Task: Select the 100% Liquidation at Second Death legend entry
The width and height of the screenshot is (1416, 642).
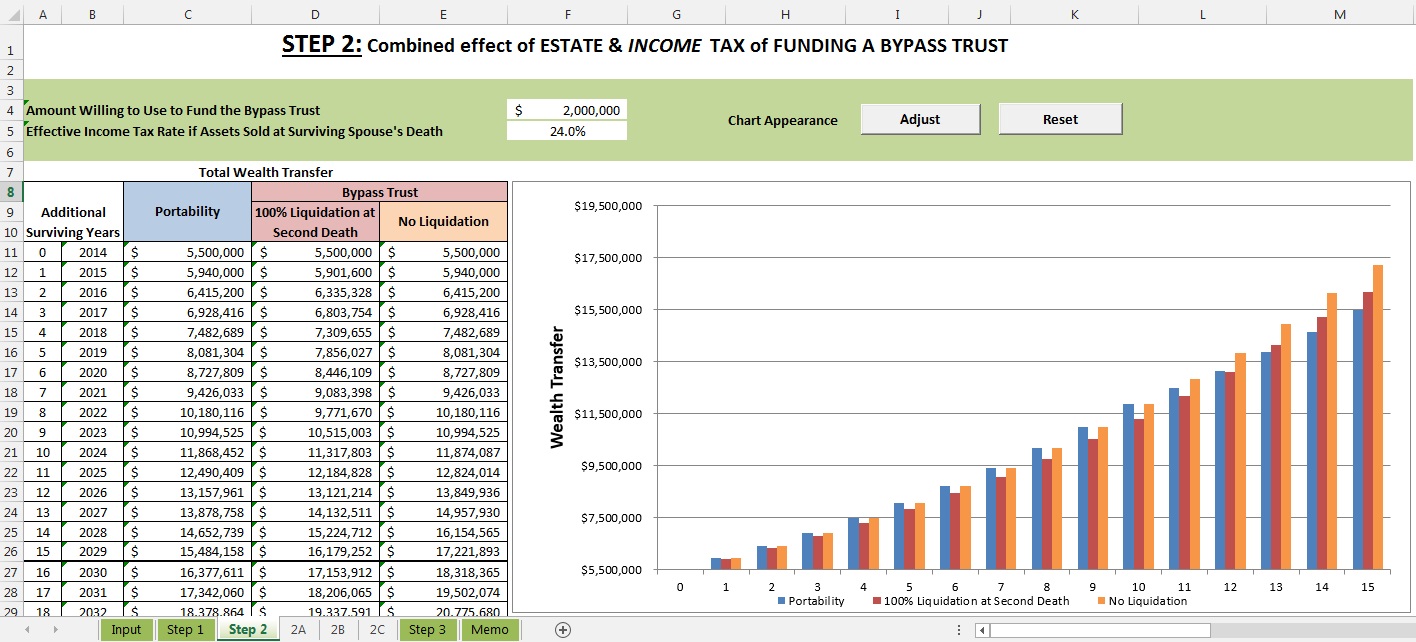Action: pyautogui.click(x=970, y=601)
